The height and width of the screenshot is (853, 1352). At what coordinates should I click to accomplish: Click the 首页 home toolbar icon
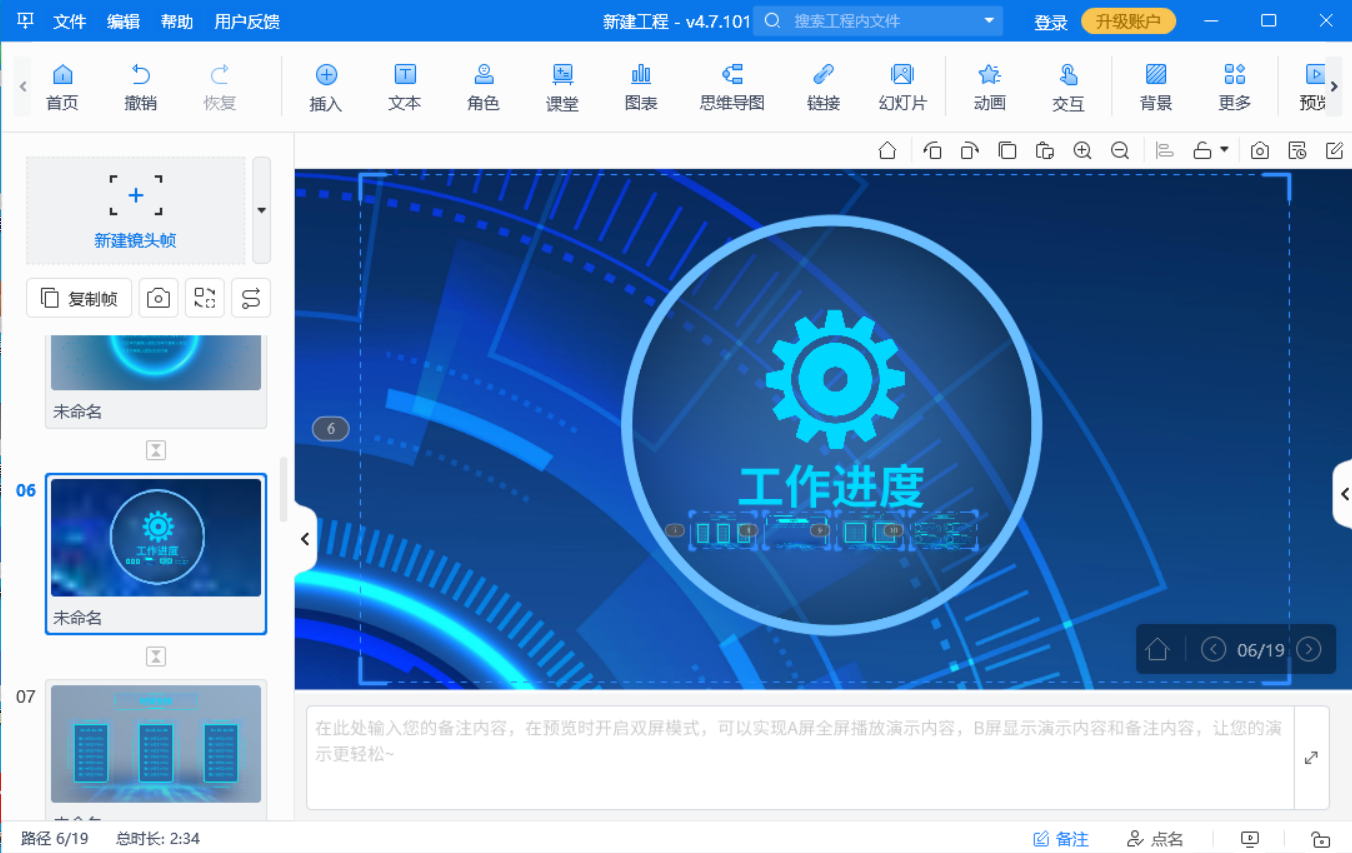(62, 86)
